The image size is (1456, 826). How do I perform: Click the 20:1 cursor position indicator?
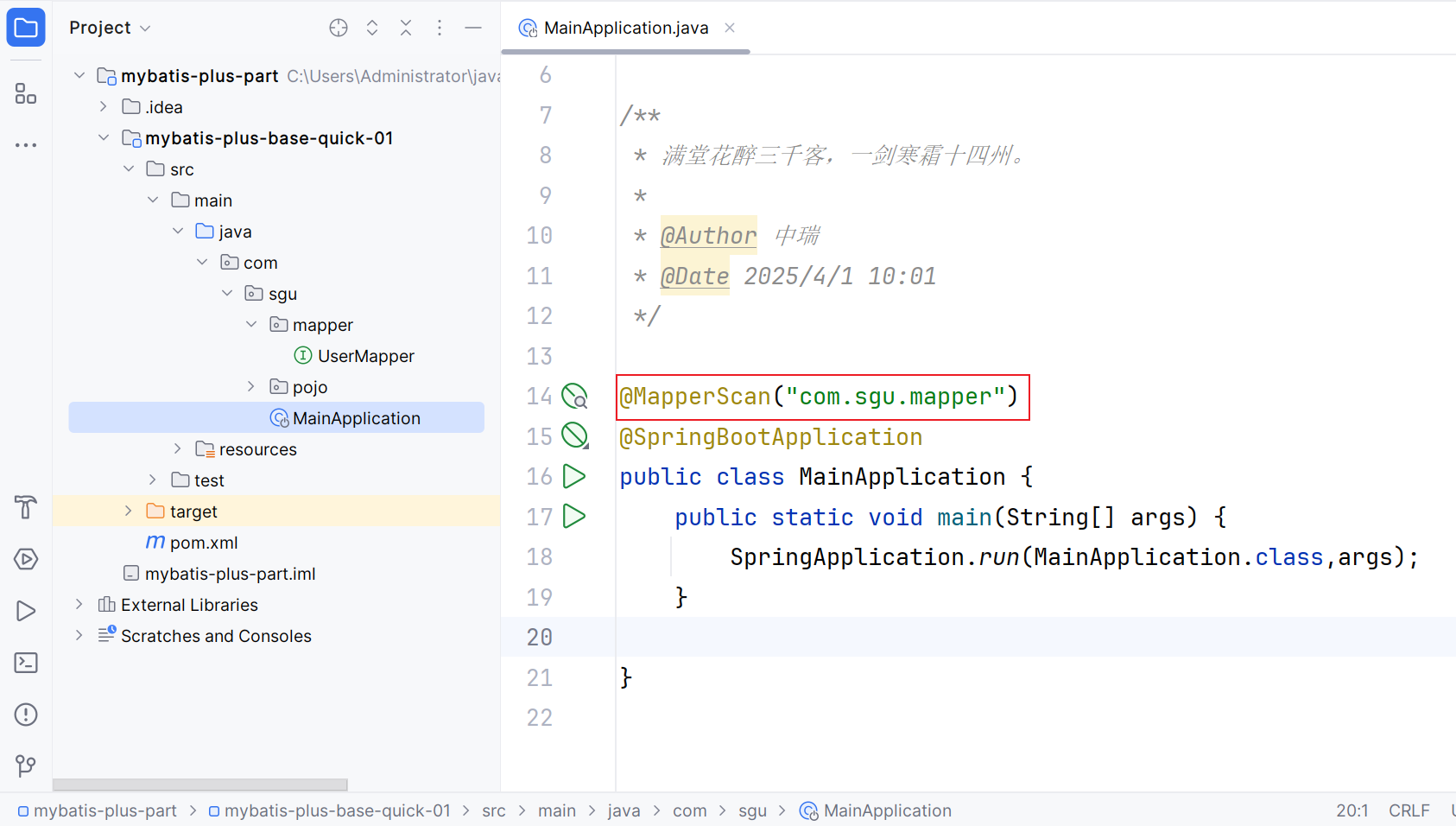1352,810
